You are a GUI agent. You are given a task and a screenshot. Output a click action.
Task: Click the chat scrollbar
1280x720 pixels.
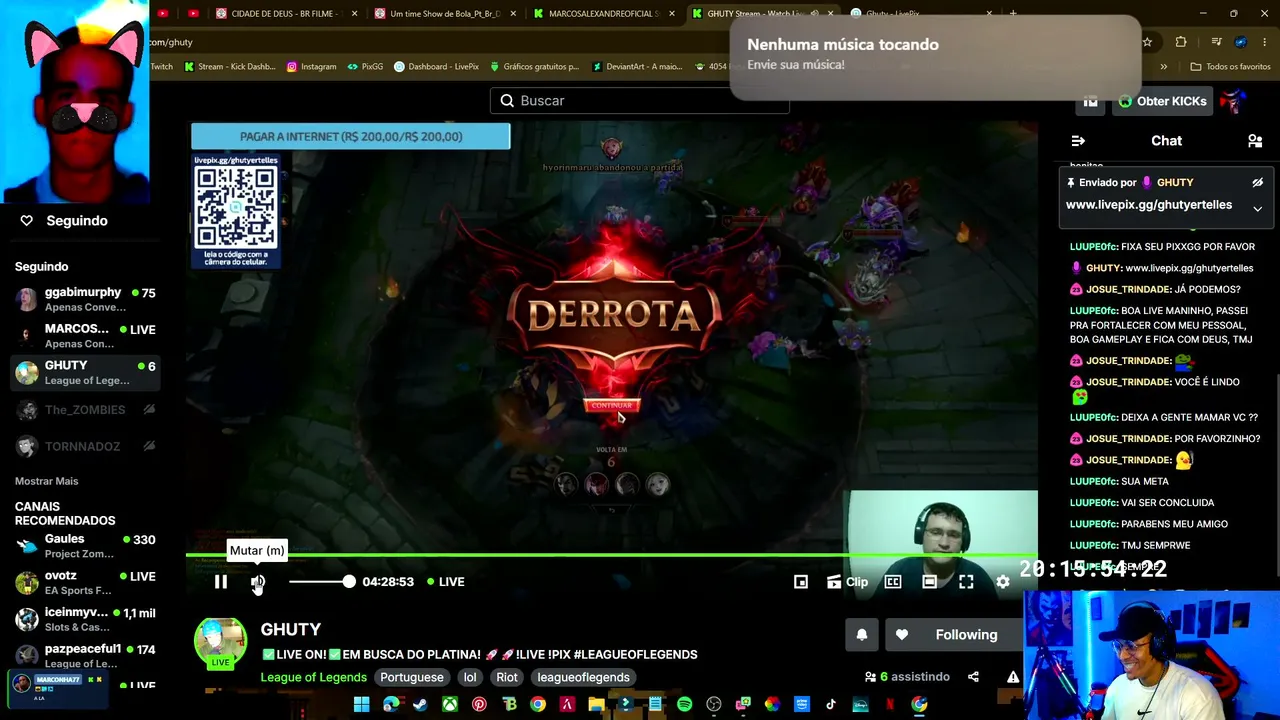1276,475
